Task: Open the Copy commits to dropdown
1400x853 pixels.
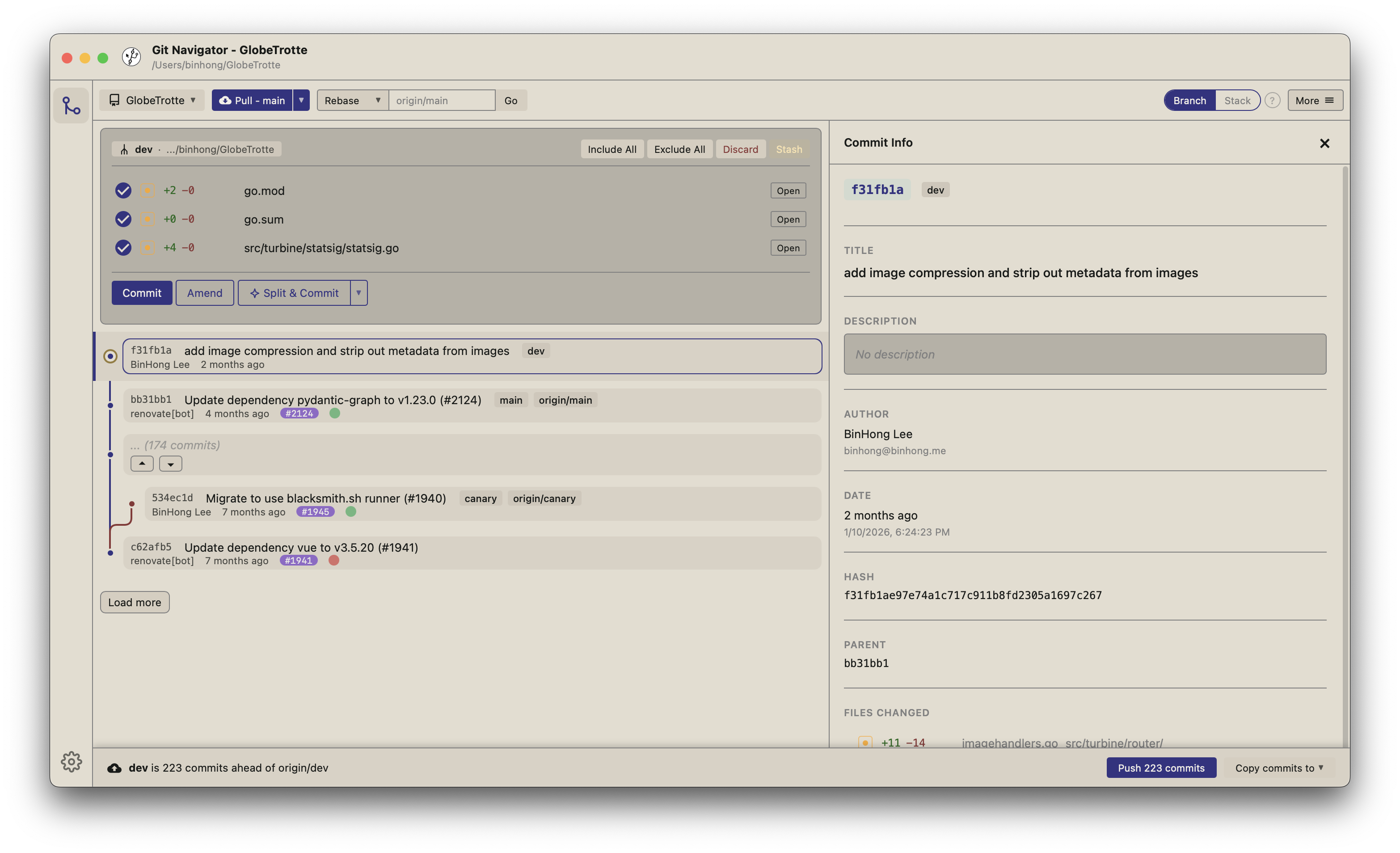Action: pyautogui.click(x=1278, y=767)
